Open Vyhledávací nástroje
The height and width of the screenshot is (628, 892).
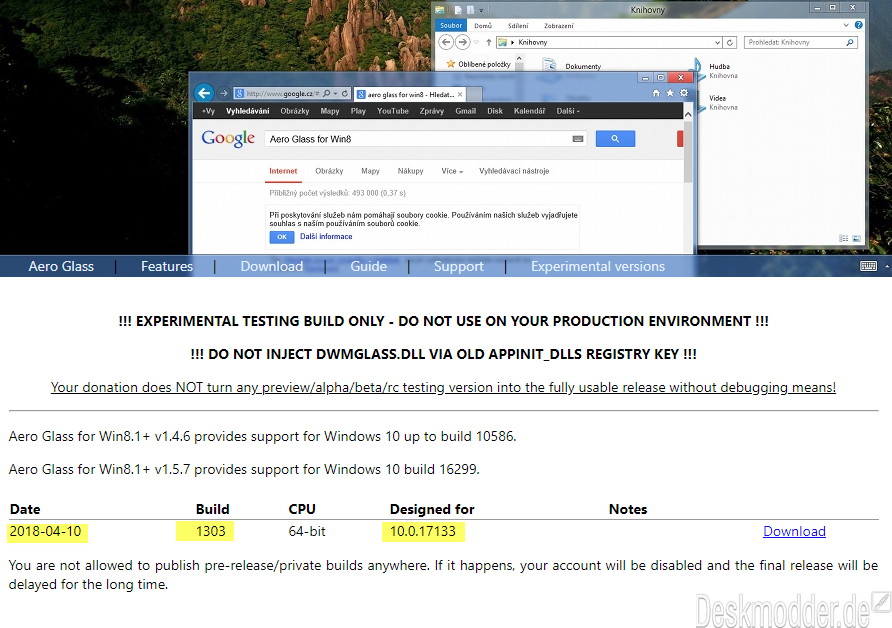pos(514,171)
